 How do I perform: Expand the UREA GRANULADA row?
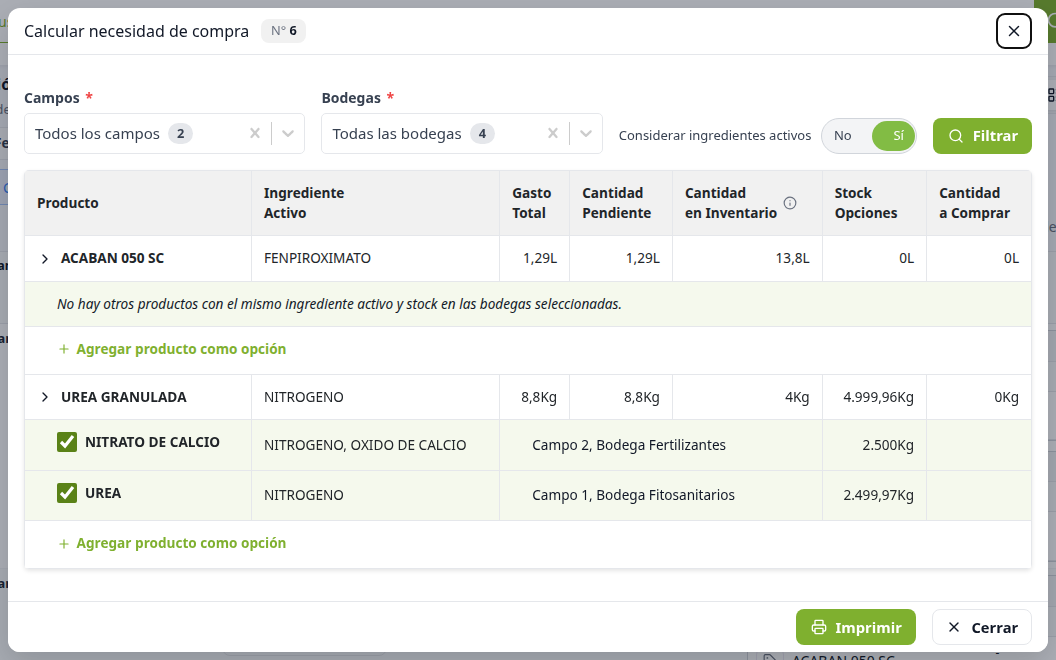44,397
